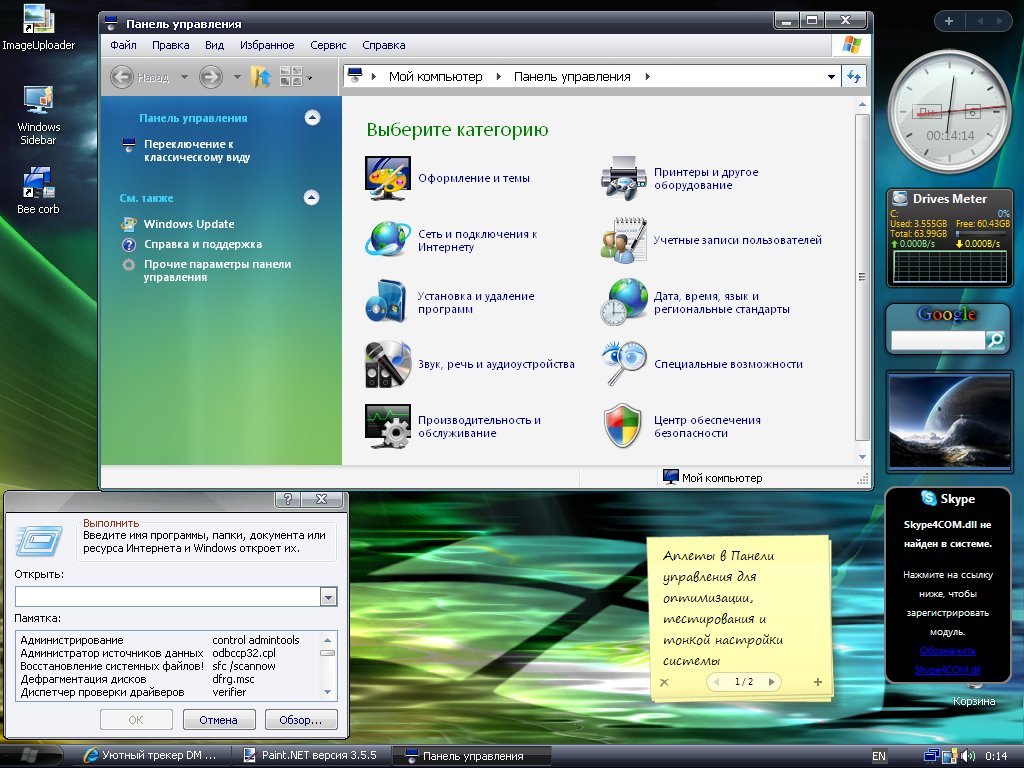1024x768 pixels.
Task: Open the Вид menu
Action: coord(214,45)
